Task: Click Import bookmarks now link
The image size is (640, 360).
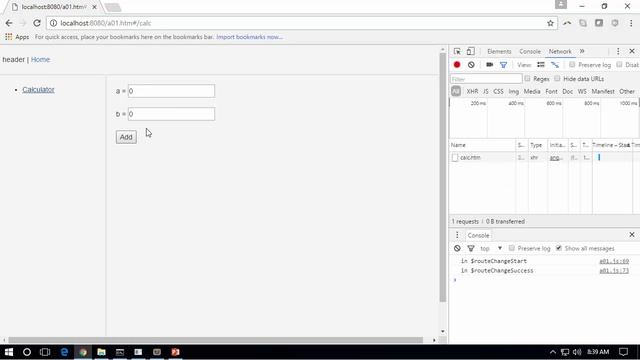Action: point(249,37)
